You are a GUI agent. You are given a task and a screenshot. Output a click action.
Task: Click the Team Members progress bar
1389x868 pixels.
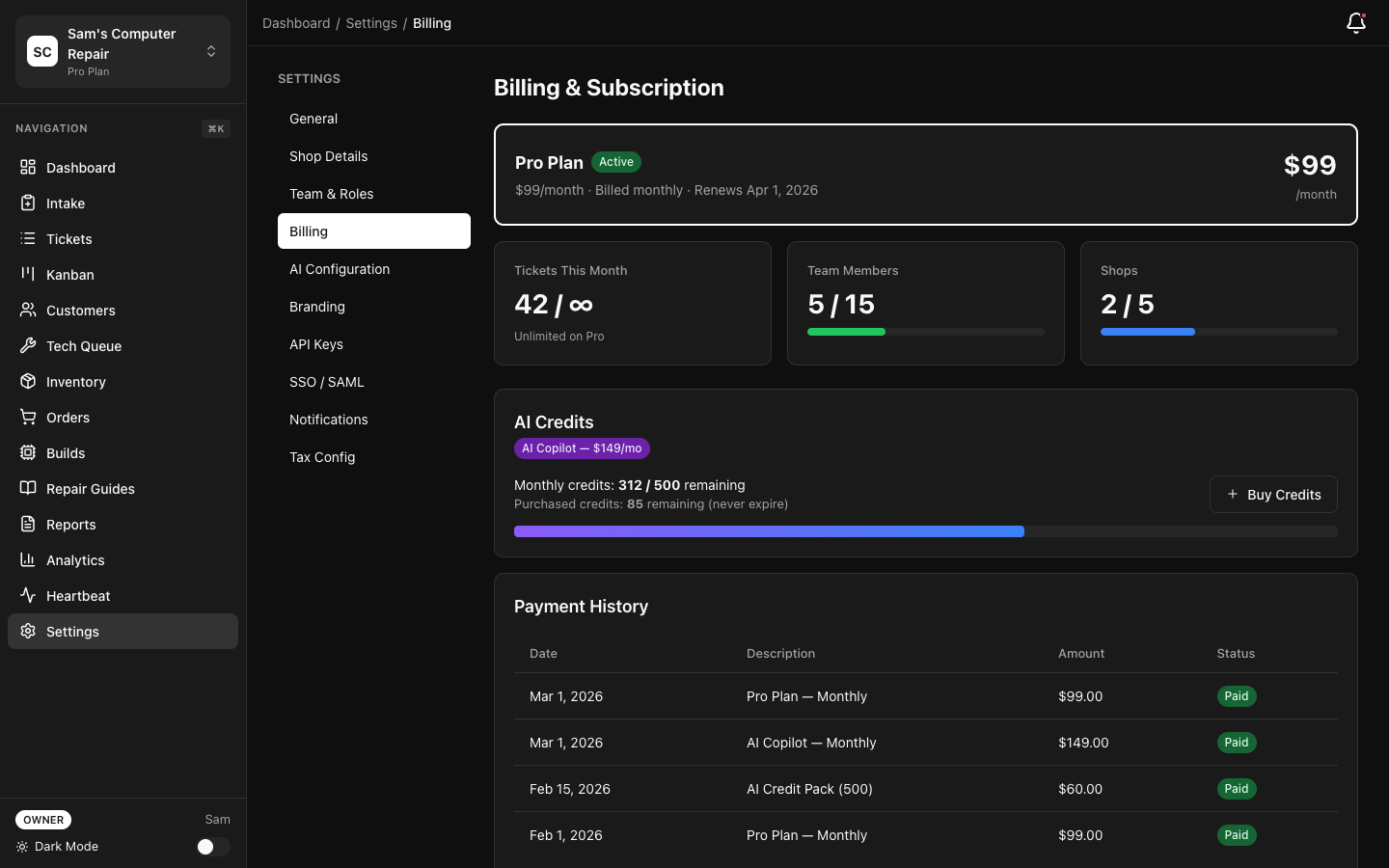tap(926, 332)
